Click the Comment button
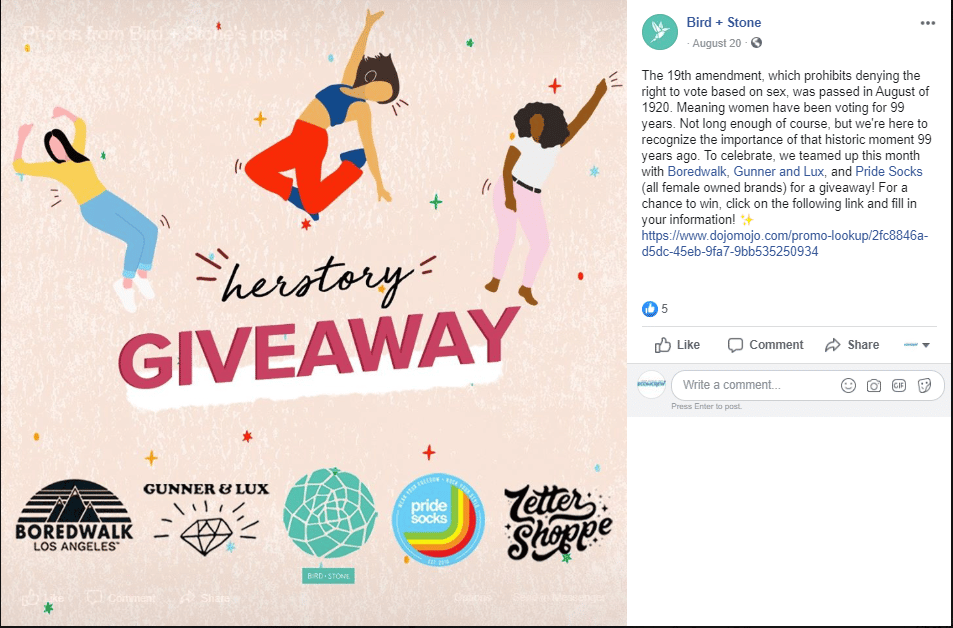The height and width of the screenshot is (628, 953). (765, 345)
